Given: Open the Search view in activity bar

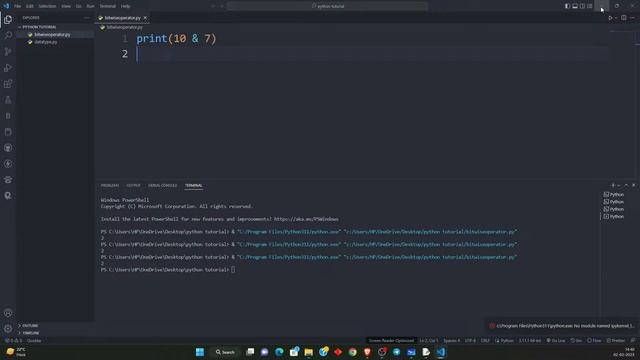Looking at the screenshot, I should (8, 36).
